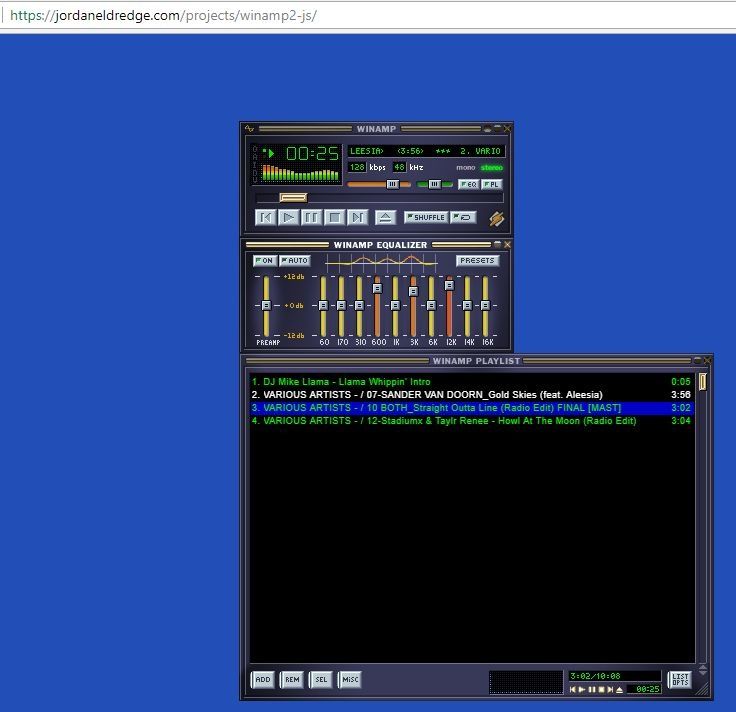Click the balance slider handle
This screenshot has height=712, width=736.
pos(435,184)
